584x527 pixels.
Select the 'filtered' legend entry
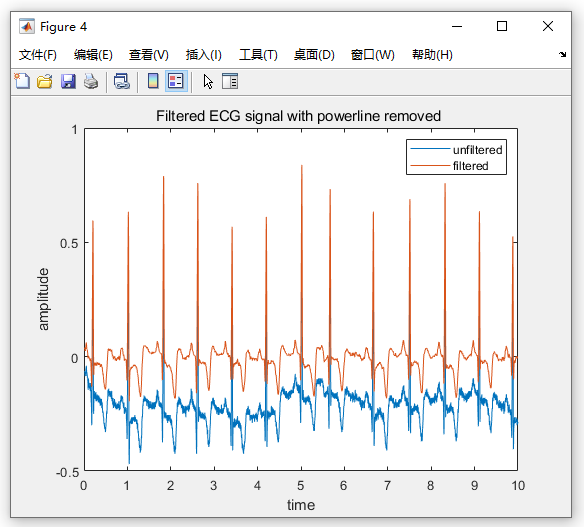pos(470,166)
